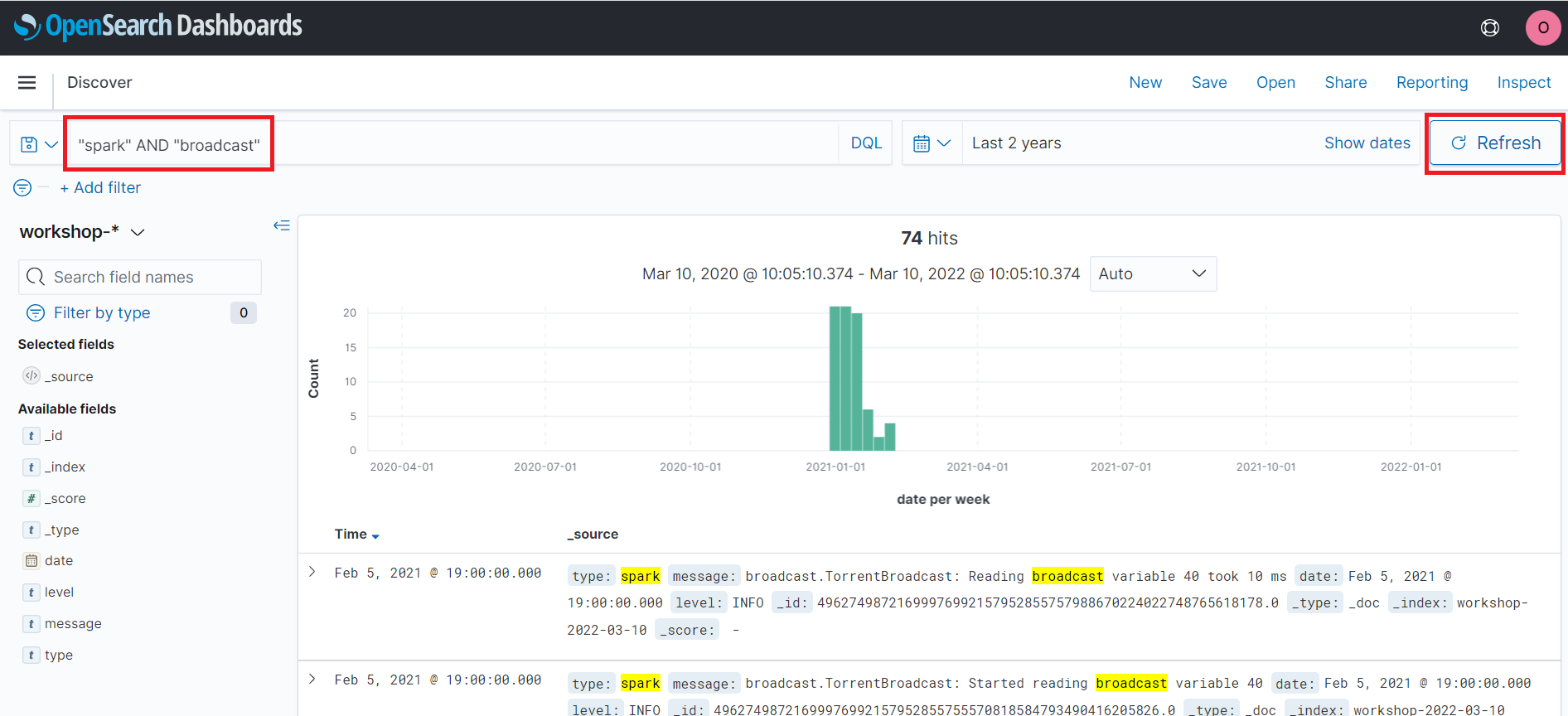The height and width of the screenshot is (716, 1568).
Task: Click the _source column header
Action: [x=593, y=535]
